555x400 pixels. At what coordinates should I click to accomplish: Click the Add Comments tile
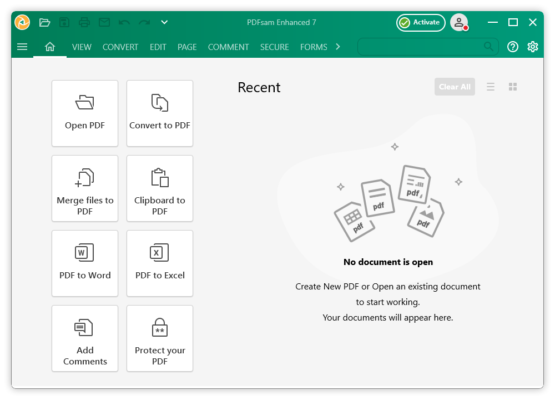pyautogui.click(x=85, y=338)
